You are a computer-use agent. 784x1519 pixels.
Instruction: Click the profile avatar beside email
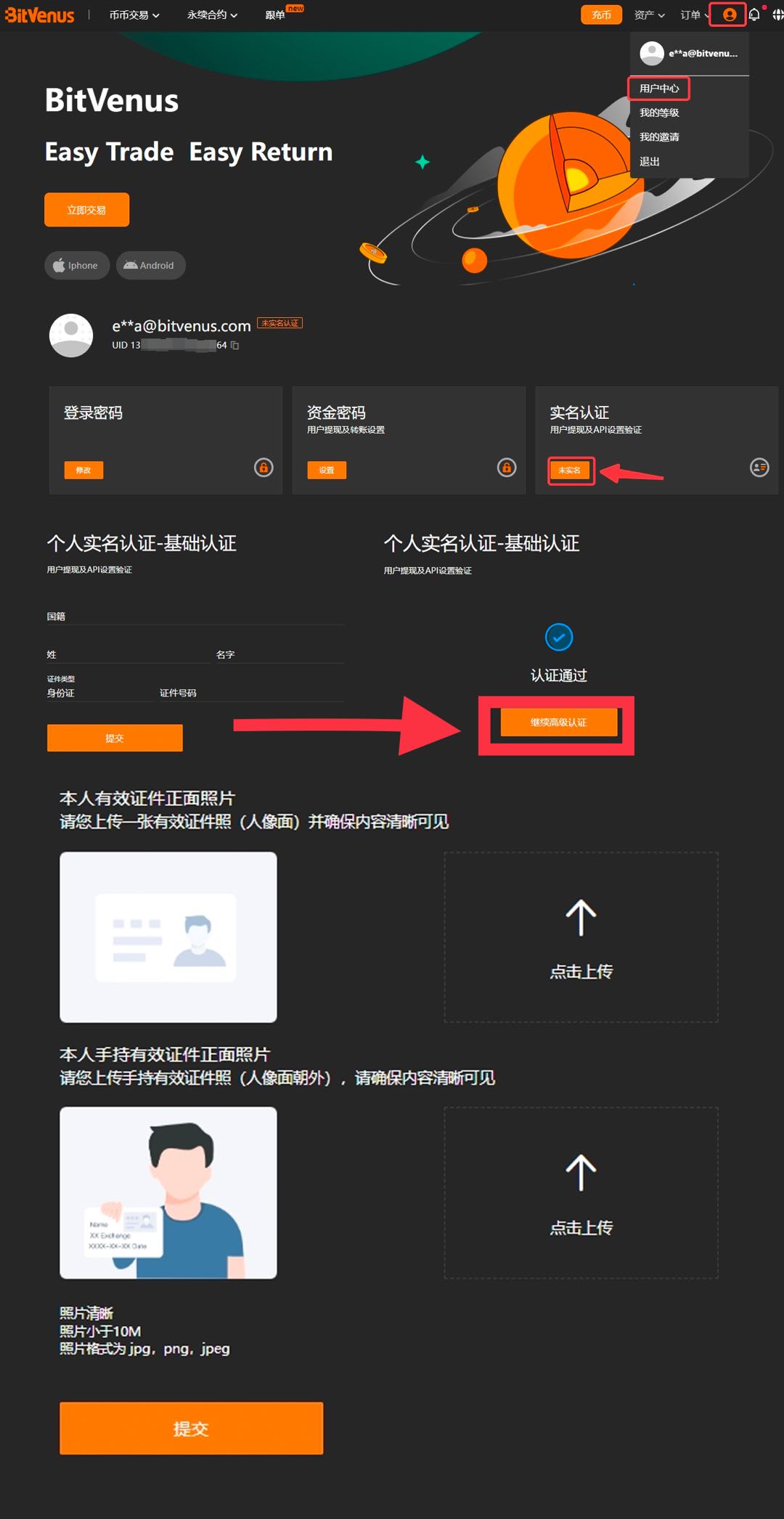(x=71, y=335)
